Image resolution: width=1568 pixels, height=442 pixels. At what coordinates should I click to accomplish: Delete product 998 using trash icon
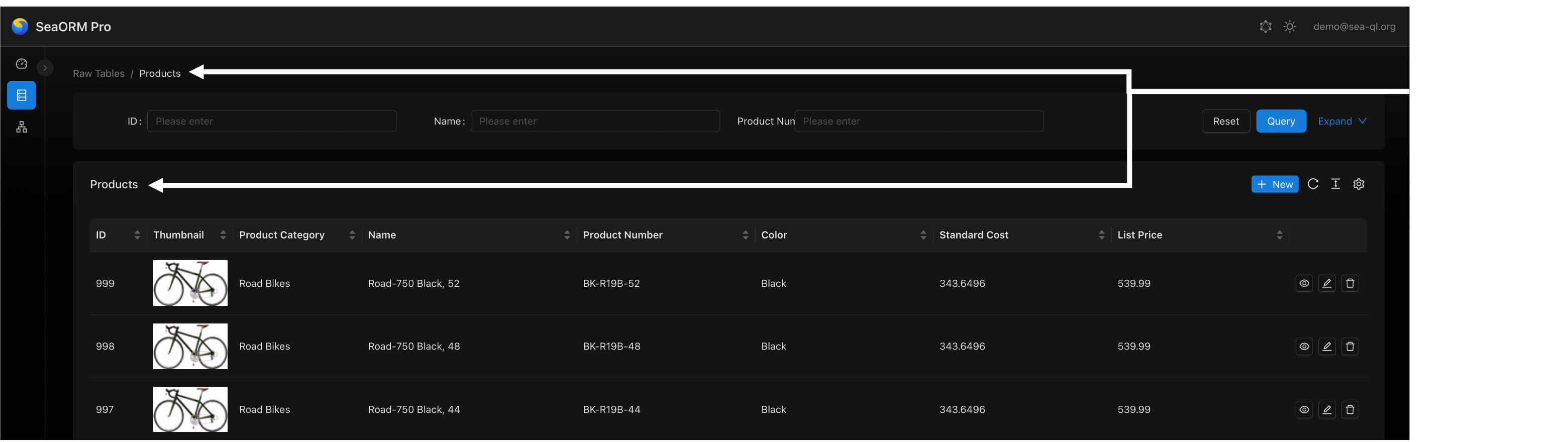click(x=1350, y=347)
